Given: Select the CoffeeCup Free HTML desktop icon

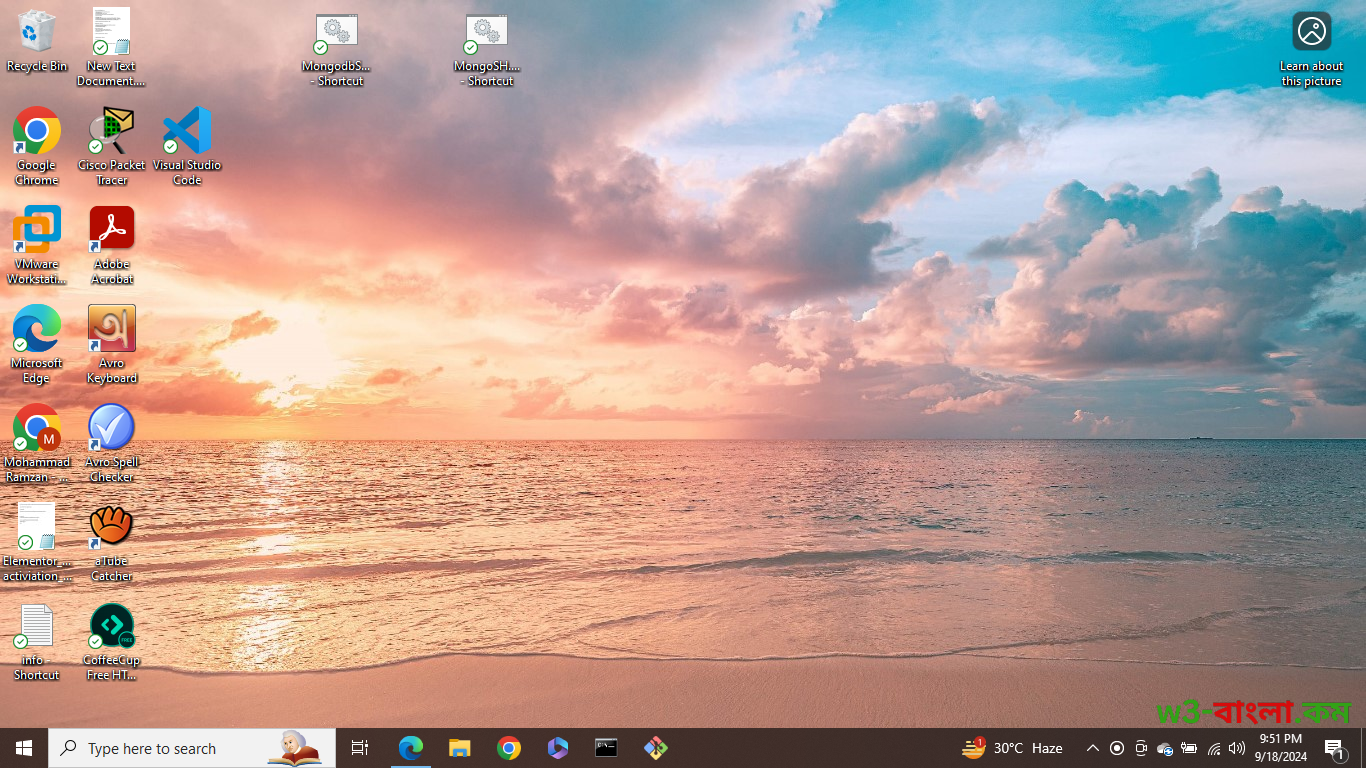Looking at the screenshot, I should click(x=112, y=641).
